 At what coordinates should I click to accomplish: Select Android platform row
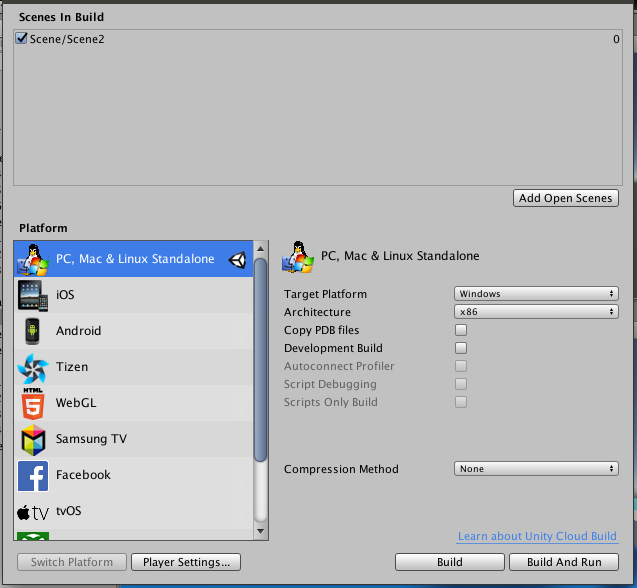click(x=133, y=331)
